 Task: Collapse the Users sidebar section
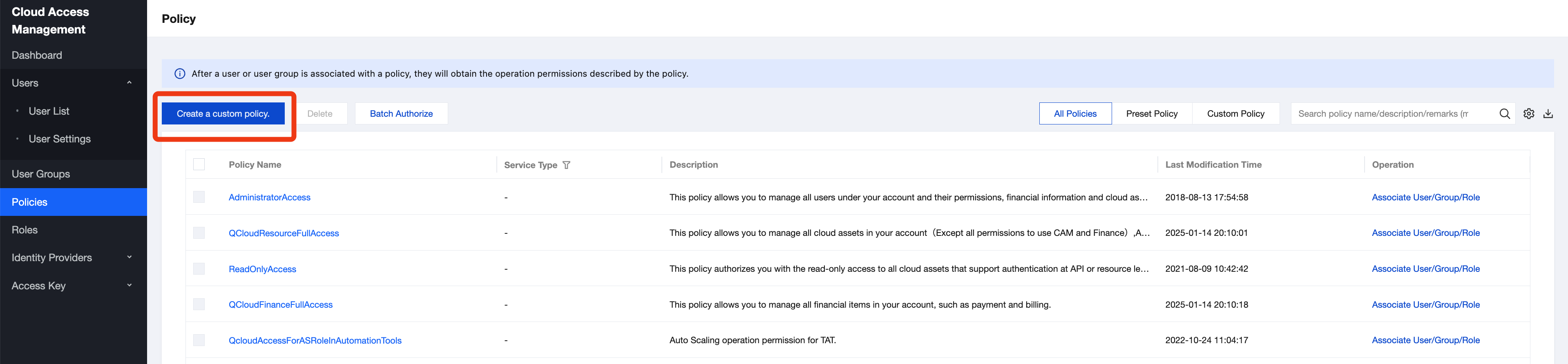tap(129, 83)
